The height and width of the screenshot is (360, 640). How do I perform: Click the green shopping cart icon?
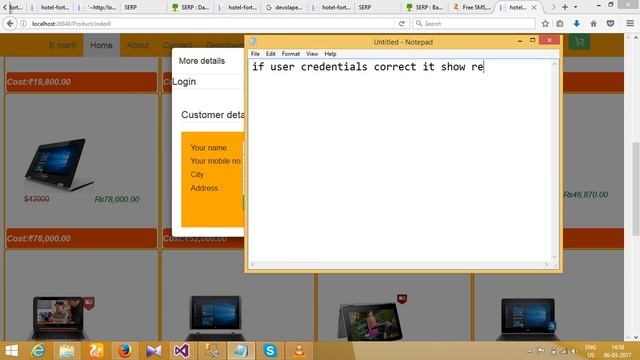(x=579, y=42)
